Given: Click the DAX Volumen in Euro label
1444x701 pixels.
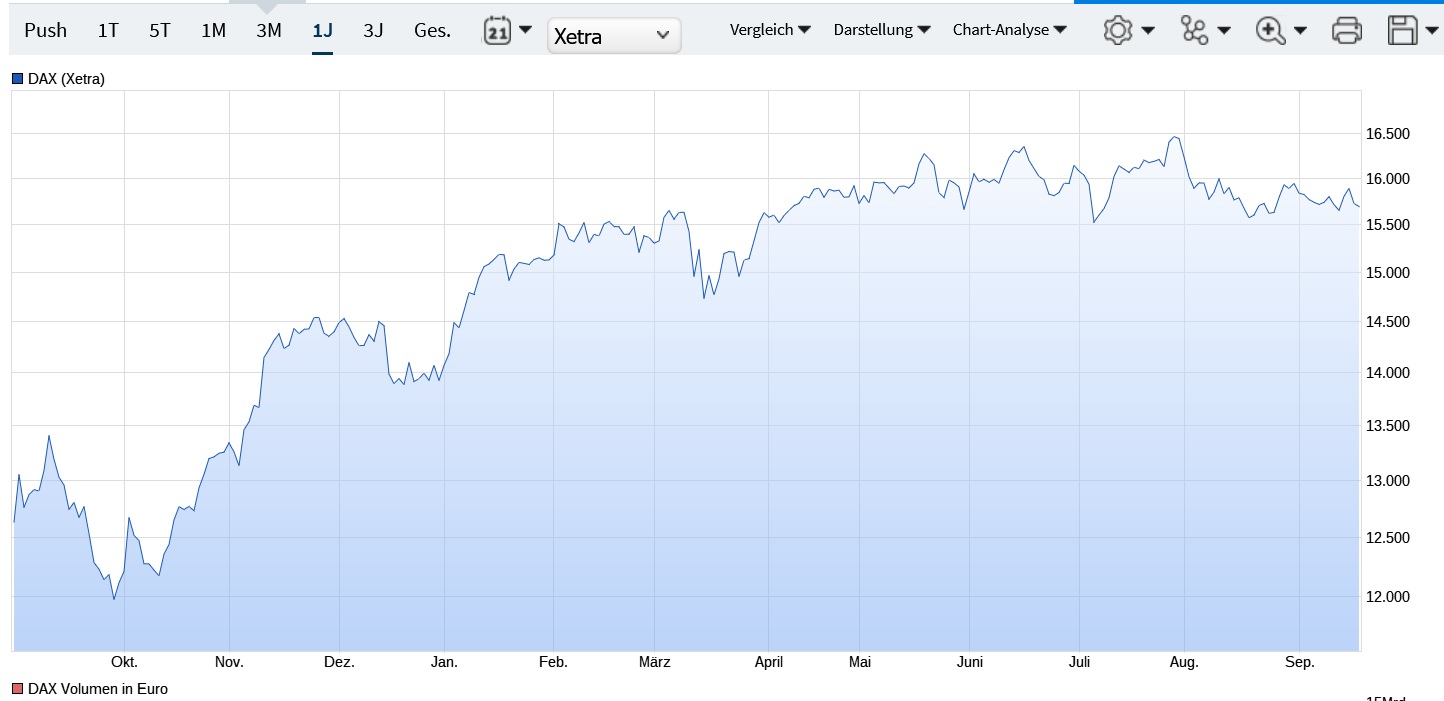Looking at the screenshot, I should [98, 689].
